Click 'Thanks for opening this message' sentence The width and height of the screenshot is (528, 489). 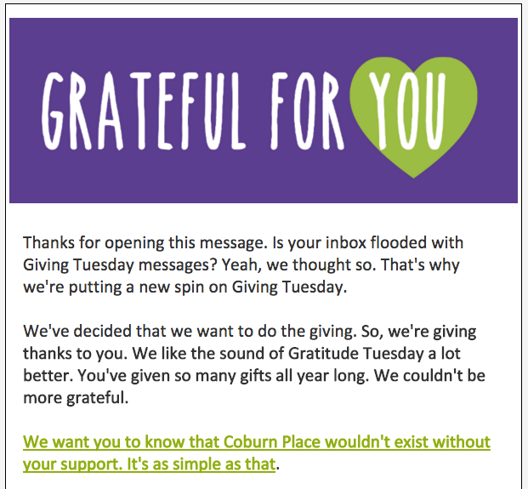click(x=145, y=243)
